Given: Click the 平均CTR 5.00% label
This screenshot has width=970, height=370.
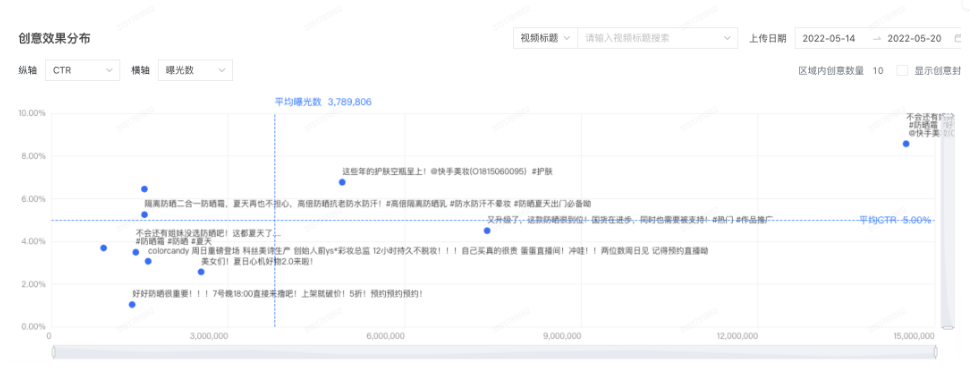Looking at the screenshot, I should 895,220.
